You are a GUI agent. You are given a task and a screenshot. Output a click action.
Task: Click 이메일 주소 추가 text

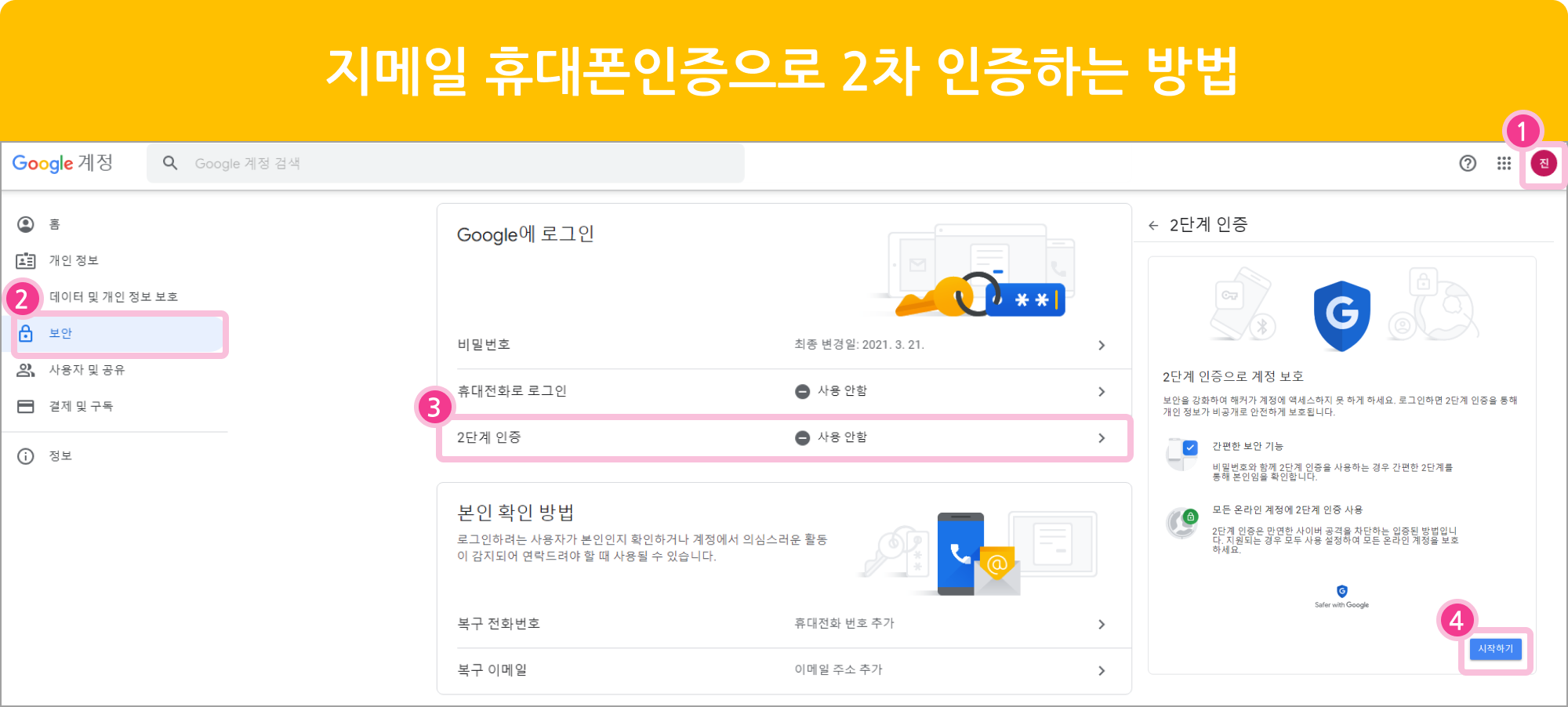click(x=838, y=669)
